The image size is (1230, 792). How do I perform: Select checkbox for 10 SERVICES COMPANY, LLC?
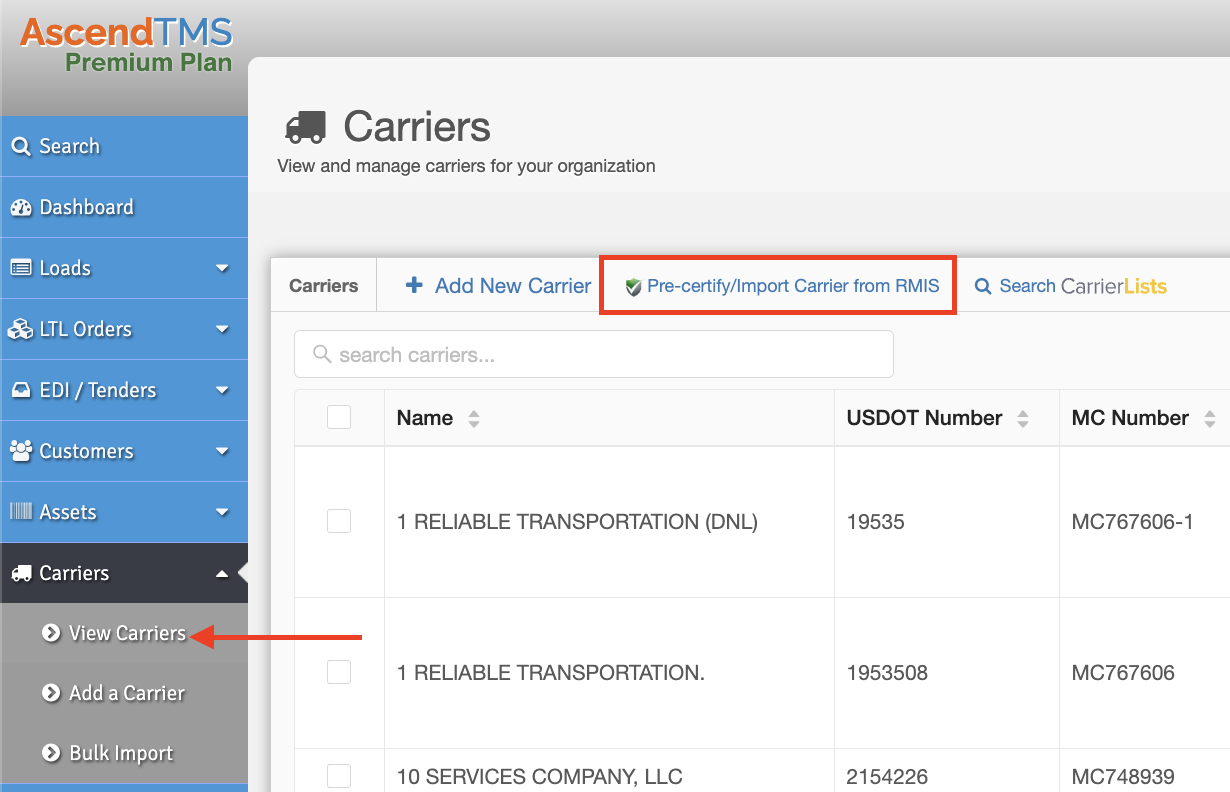(x=339, y=776)
